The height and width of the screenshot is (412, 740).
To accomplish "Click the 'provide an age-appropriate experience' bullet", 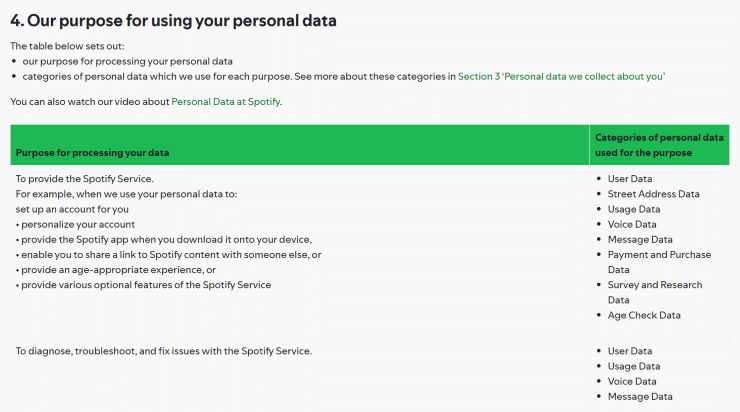I will (116, 269).
